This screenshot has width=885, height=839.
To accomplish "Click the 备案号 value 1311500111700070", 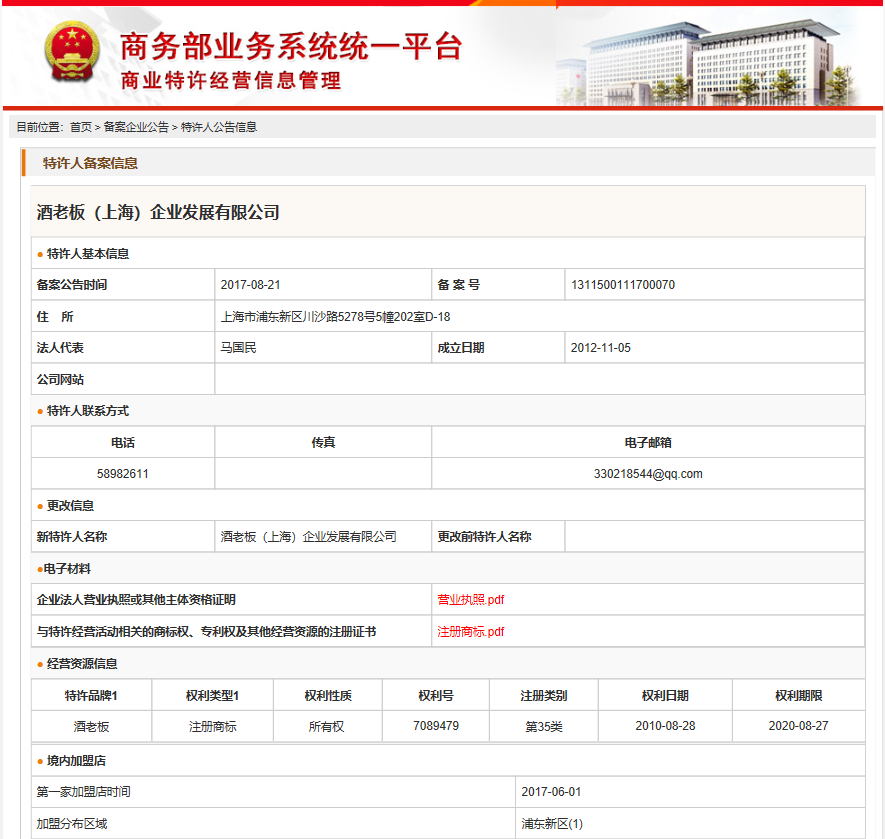I will coord(622,285).
